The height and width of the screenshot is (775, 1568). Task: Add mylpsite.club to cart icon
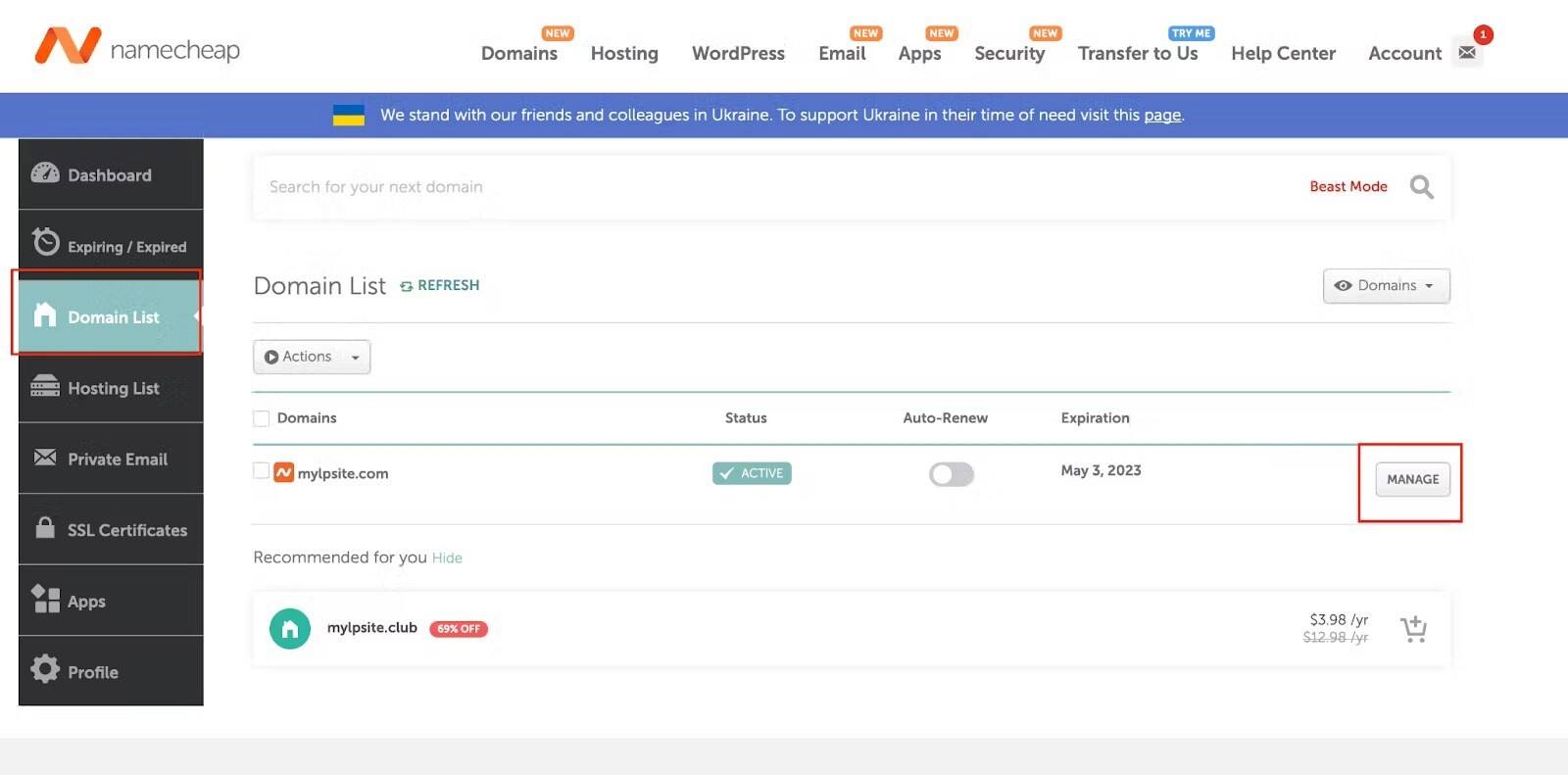point(1413,629)
